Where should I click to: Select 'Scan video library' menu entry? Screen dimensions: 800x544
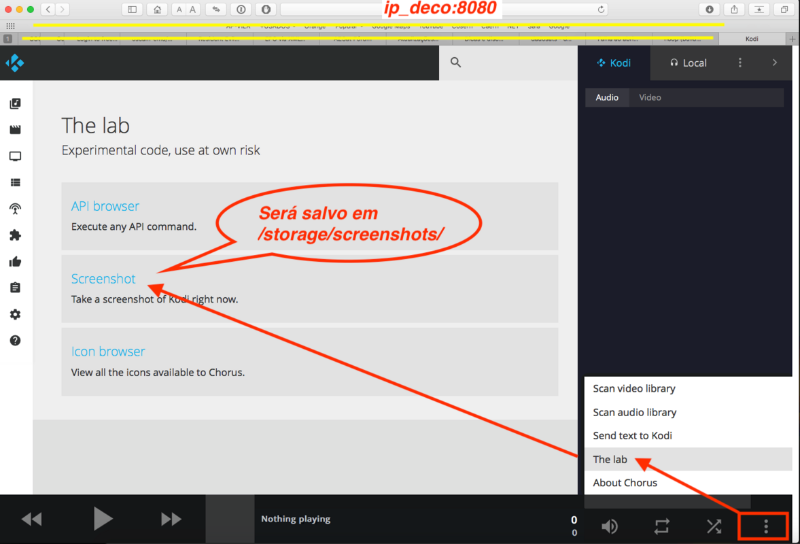click(634, 388)
